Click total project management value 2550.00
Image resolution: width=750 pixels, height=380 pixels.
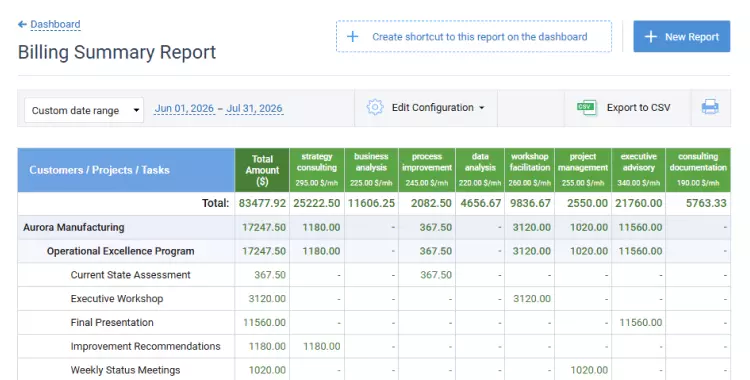click(x=587, y=203)
